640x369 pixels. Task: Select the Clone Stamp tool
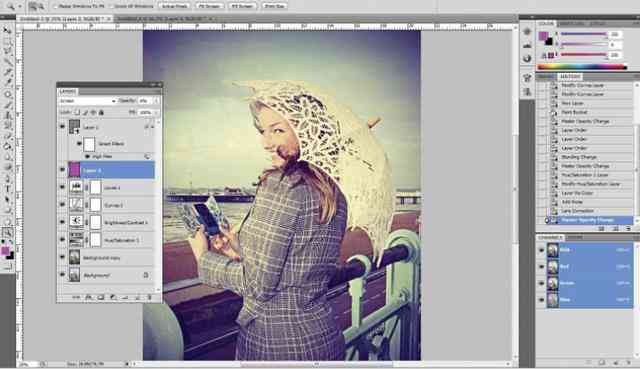[7, 115]
